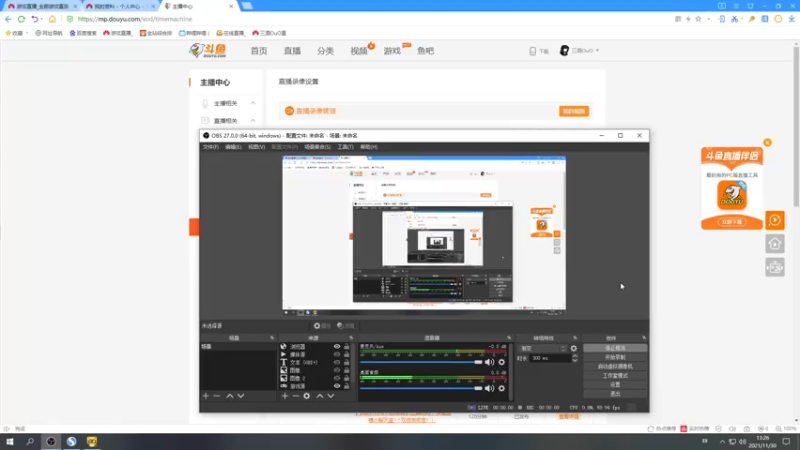Open the OBS 帮助(H) menu
Viewport: 800px width, 450px height.
pyautogui.click(x=369, y=147)
